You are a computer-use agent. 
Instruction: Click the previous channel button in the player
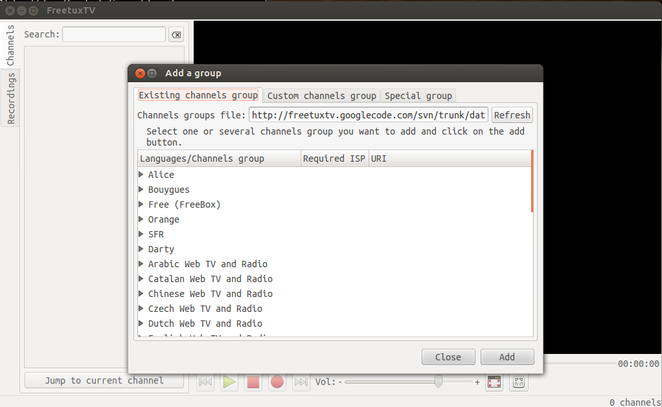pos(206,382)
